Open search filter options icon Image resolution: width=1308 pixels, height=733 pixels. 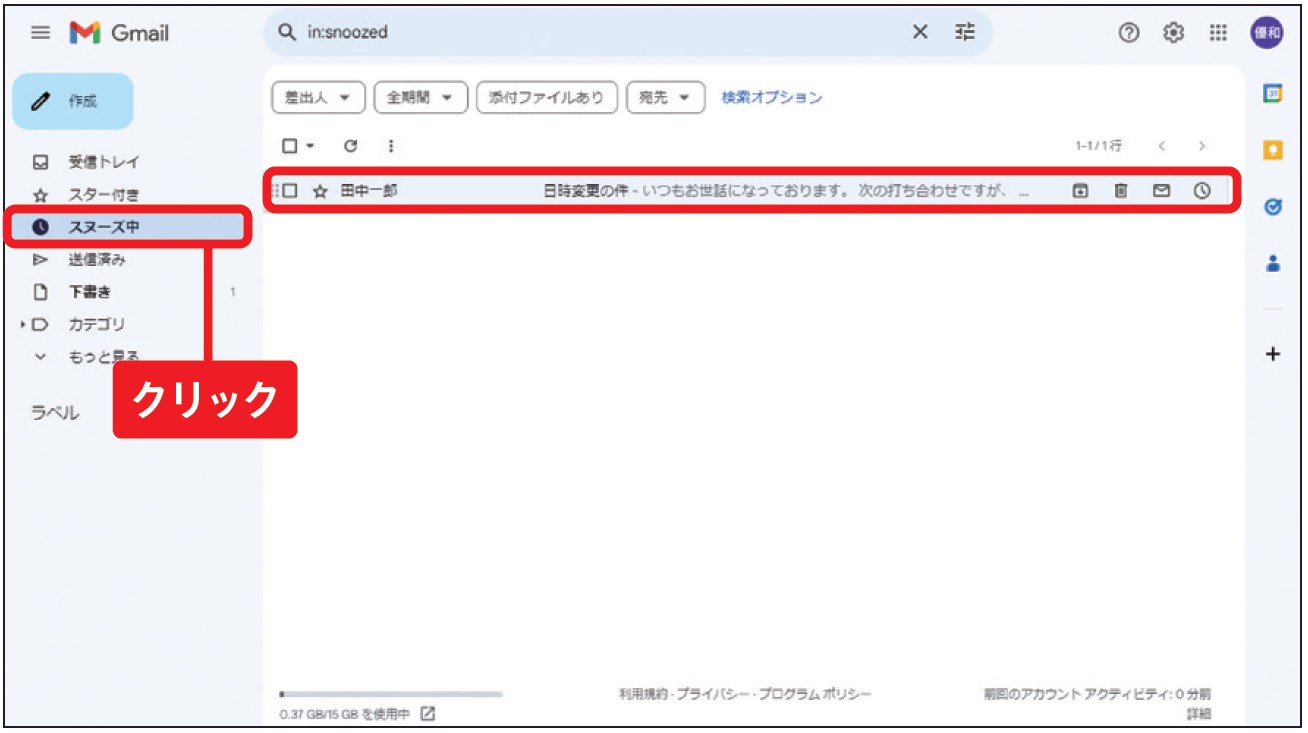(x=965, y=33)
